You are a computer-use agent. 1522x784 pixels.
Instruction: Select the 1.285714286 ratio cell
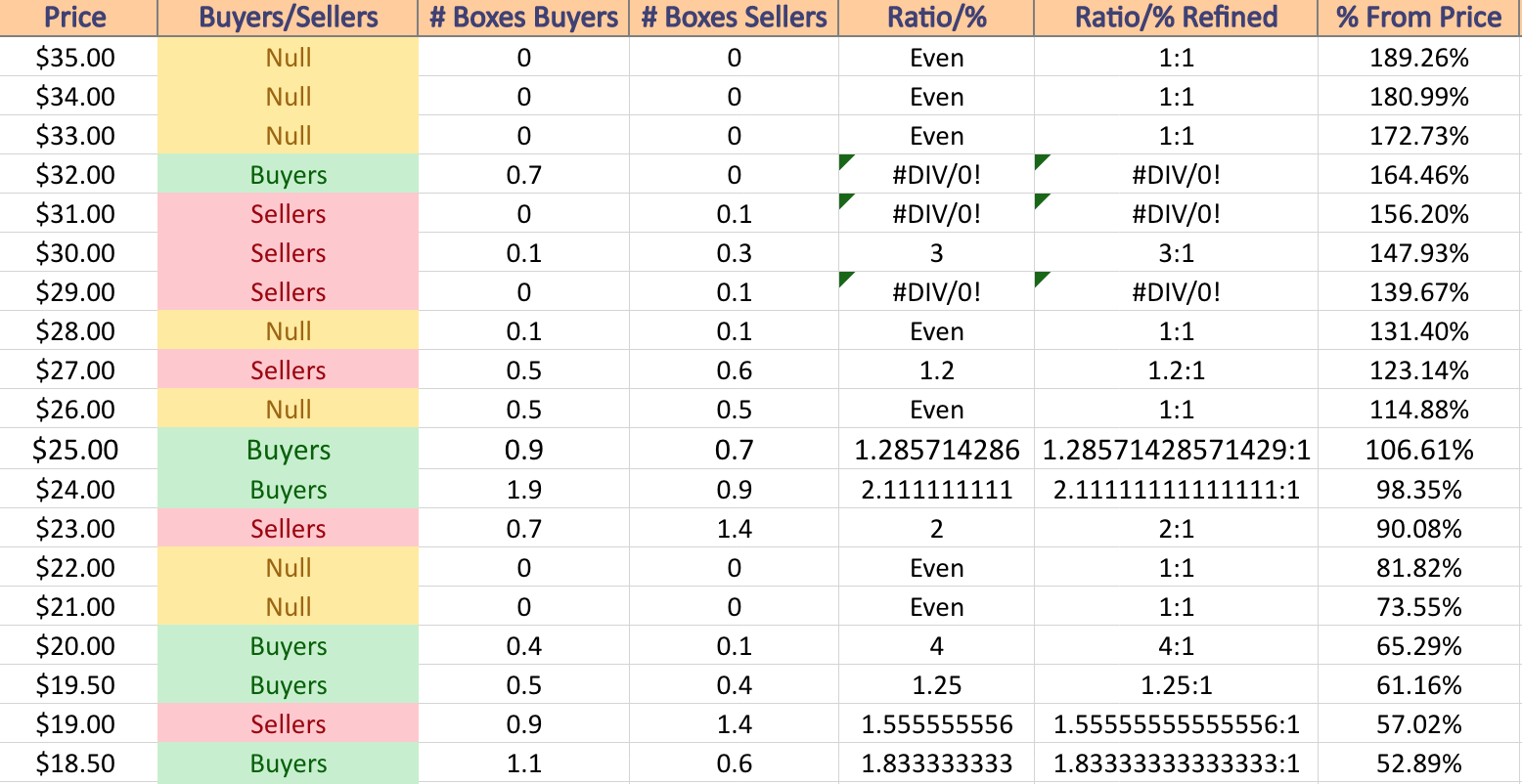pyautogui.click(x=936, y=450)
